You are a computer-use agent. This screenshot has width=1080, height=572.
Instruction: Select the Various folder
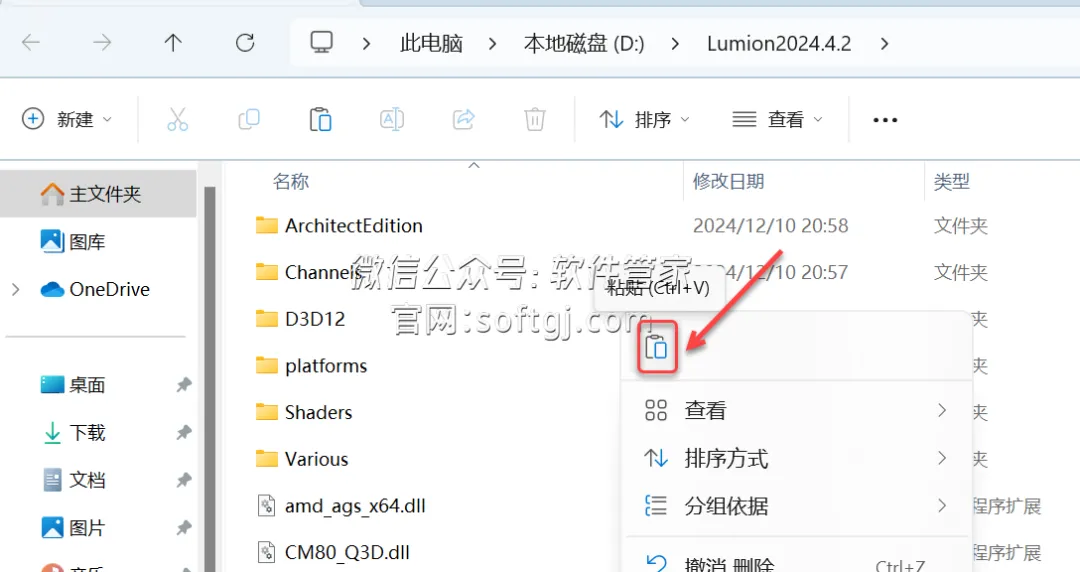pyautogui.click(x=302, y=459)
